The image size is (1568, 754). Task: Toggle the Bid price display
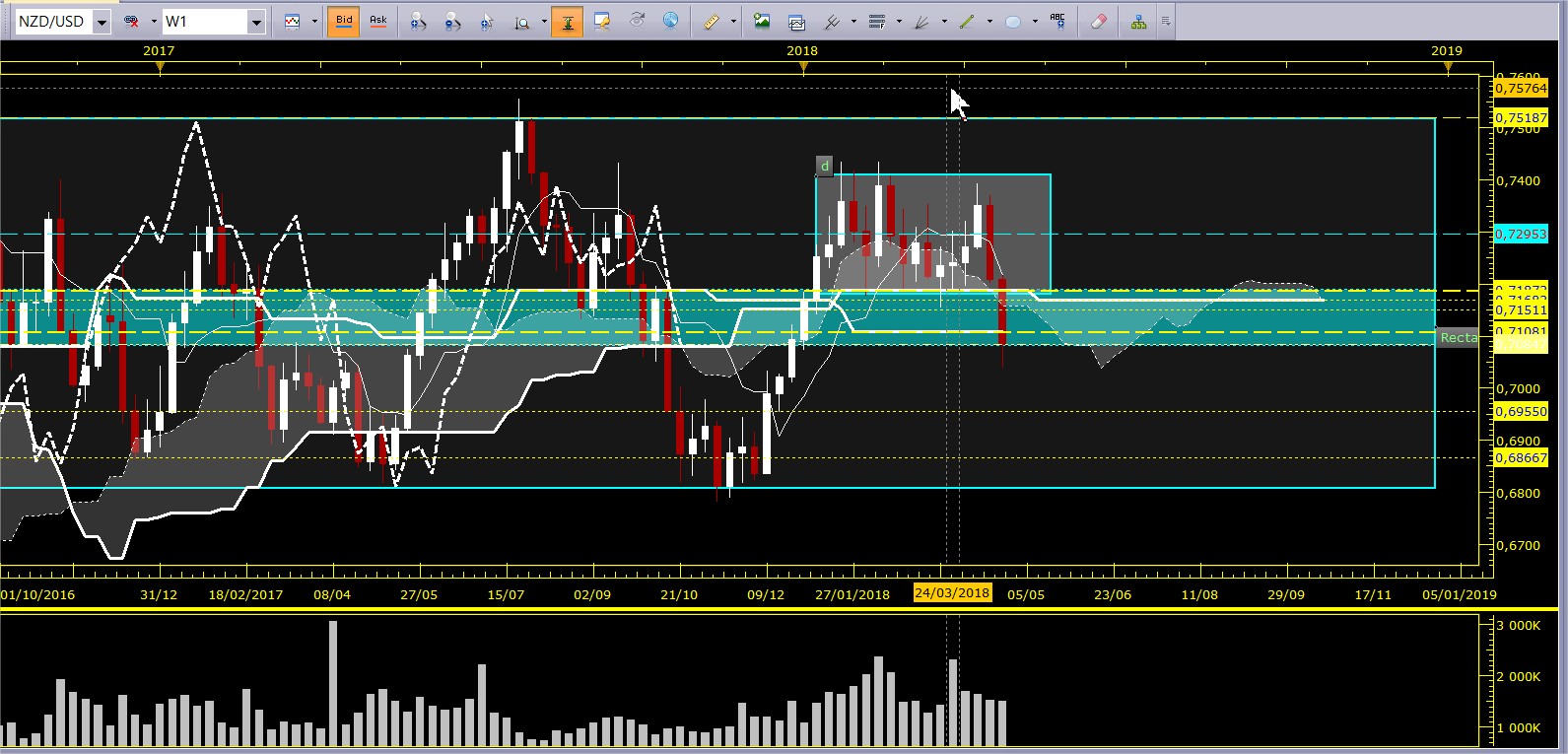344,21
